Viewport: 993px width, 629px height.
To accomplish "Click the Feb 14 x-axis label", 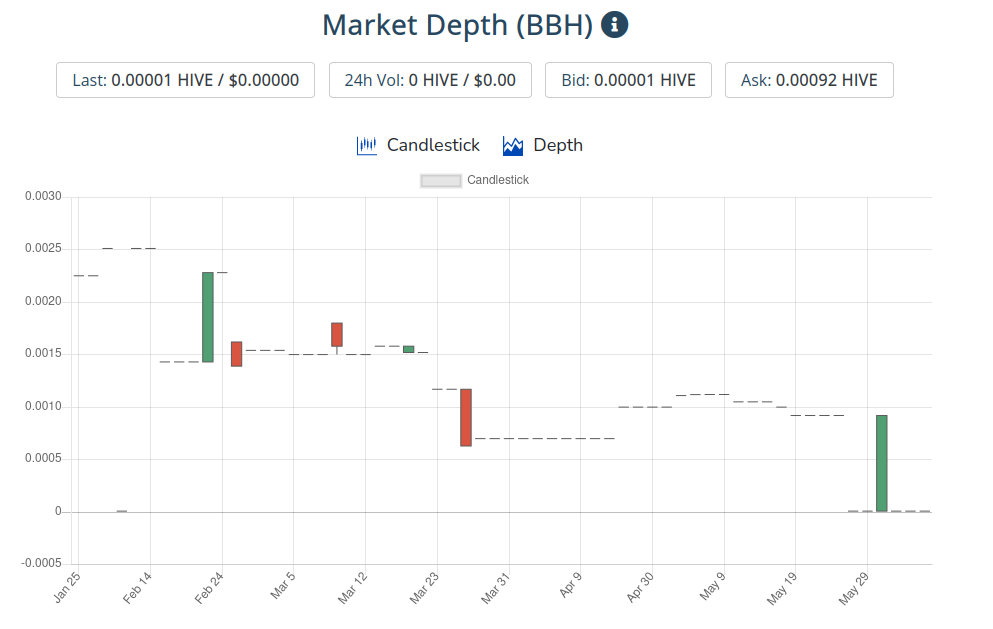I will click(137, 587).
